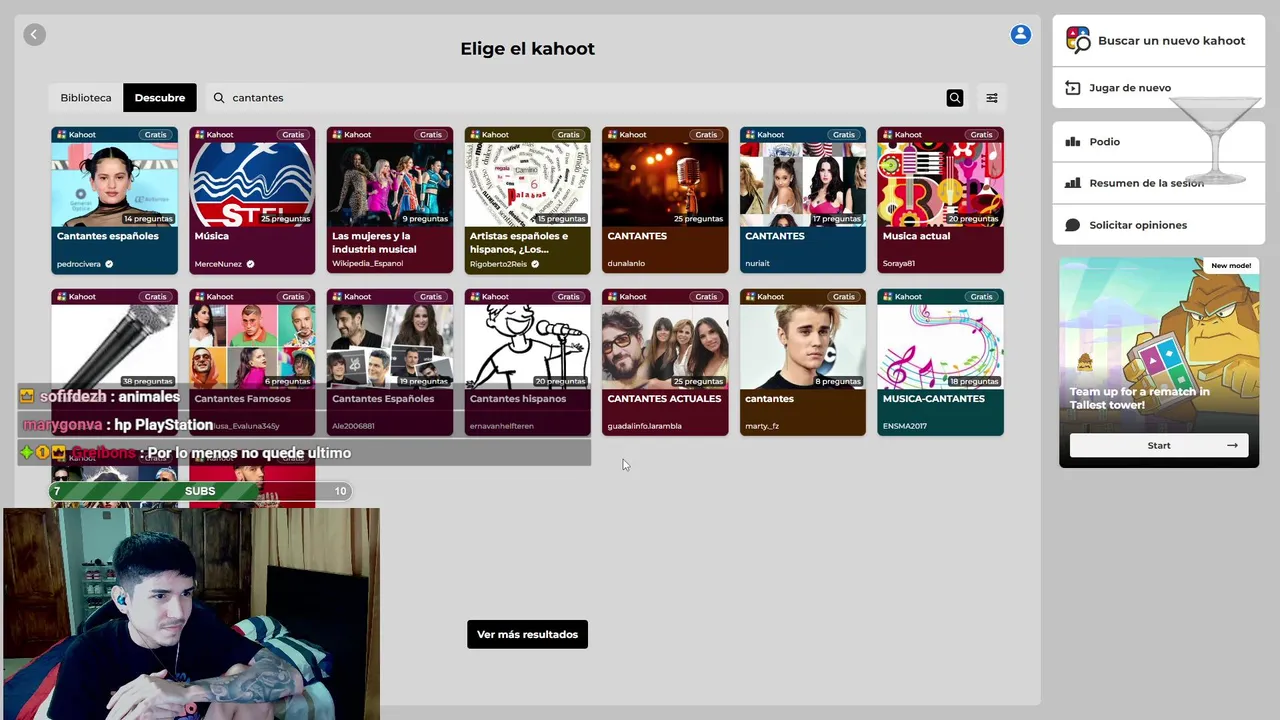Image resolution: width=1280 pixels, height=720 pixels.
Task: Click the Soraya81 author name
Action: tap(899, 264)
